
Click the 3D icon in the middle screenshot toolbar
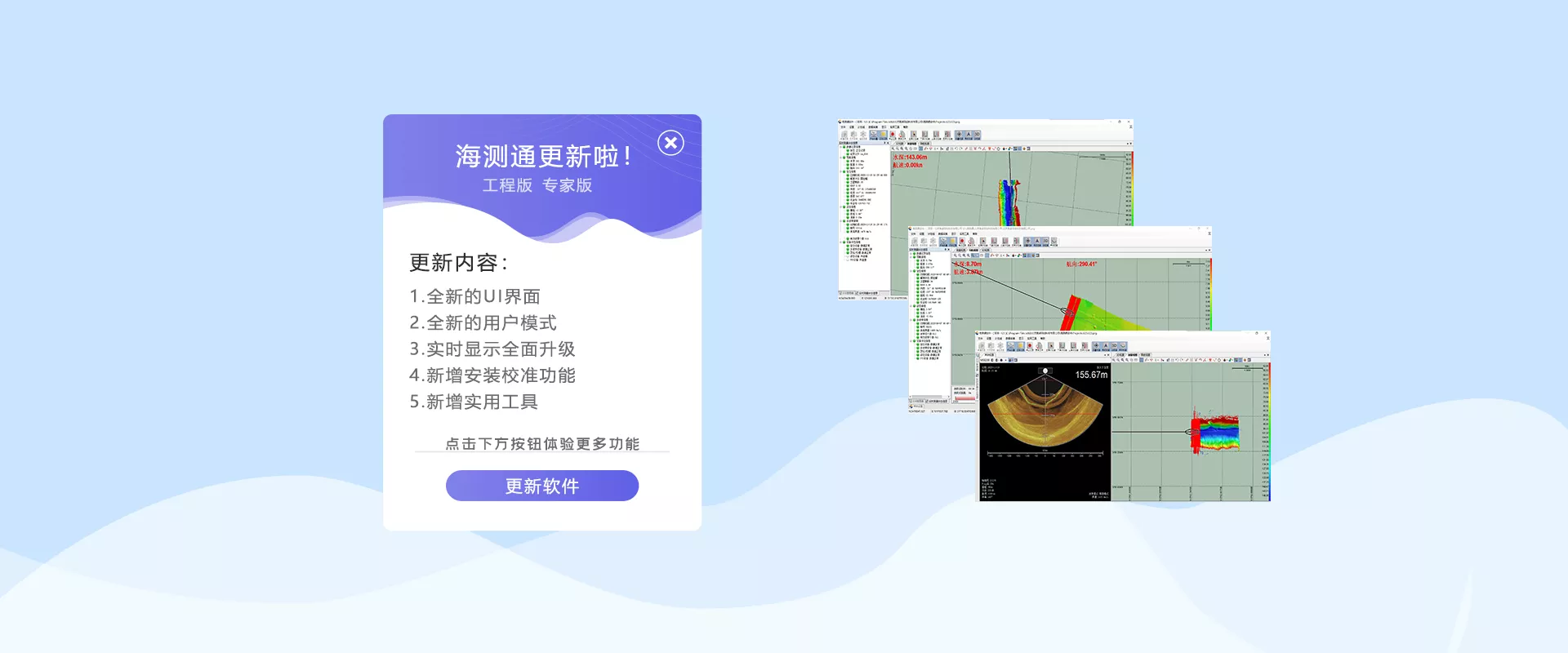tap(1045, 241)
